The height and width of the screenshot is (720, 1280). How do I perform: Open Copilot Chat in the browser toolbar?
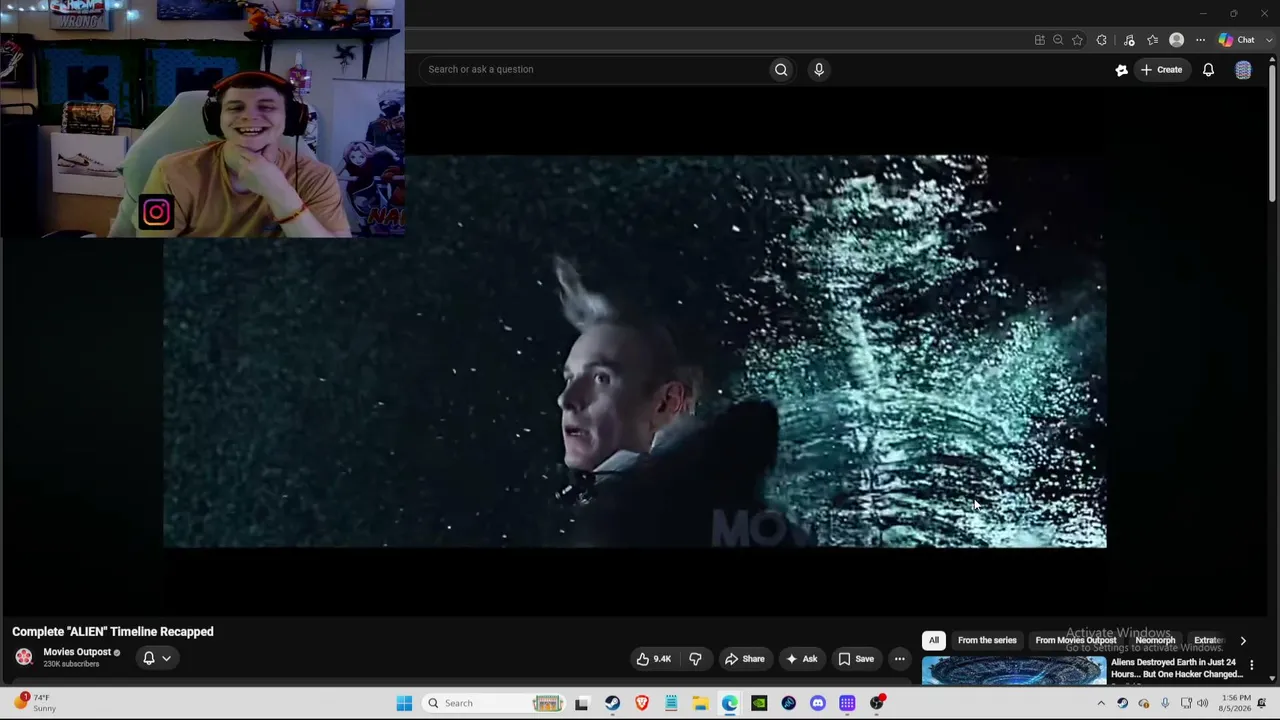pos(1236,40)
